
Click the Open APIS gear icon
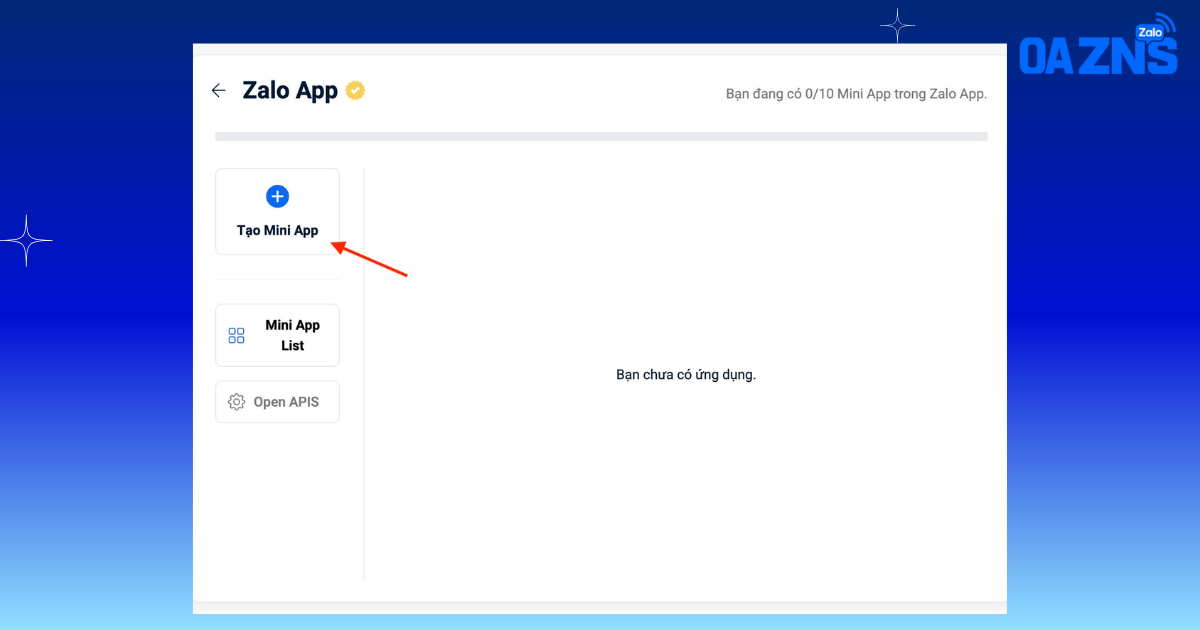(237, 402)
